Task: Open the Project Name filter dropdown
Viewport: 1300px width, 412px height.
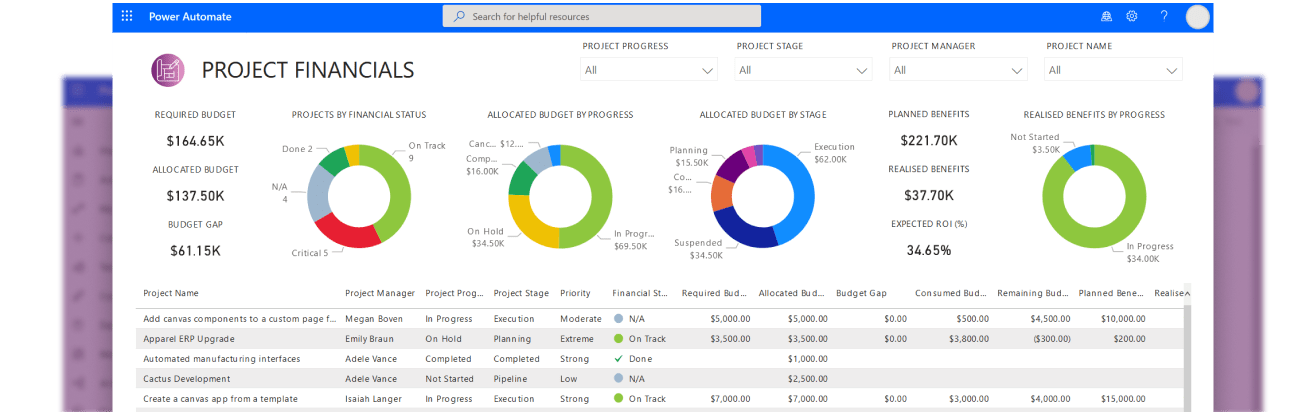Action: pos(1113,70)
